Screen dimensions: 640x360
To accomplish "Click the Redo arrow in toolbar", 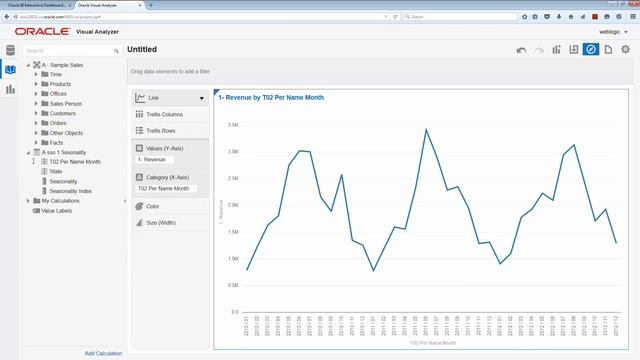I will [x=539, y=50].
